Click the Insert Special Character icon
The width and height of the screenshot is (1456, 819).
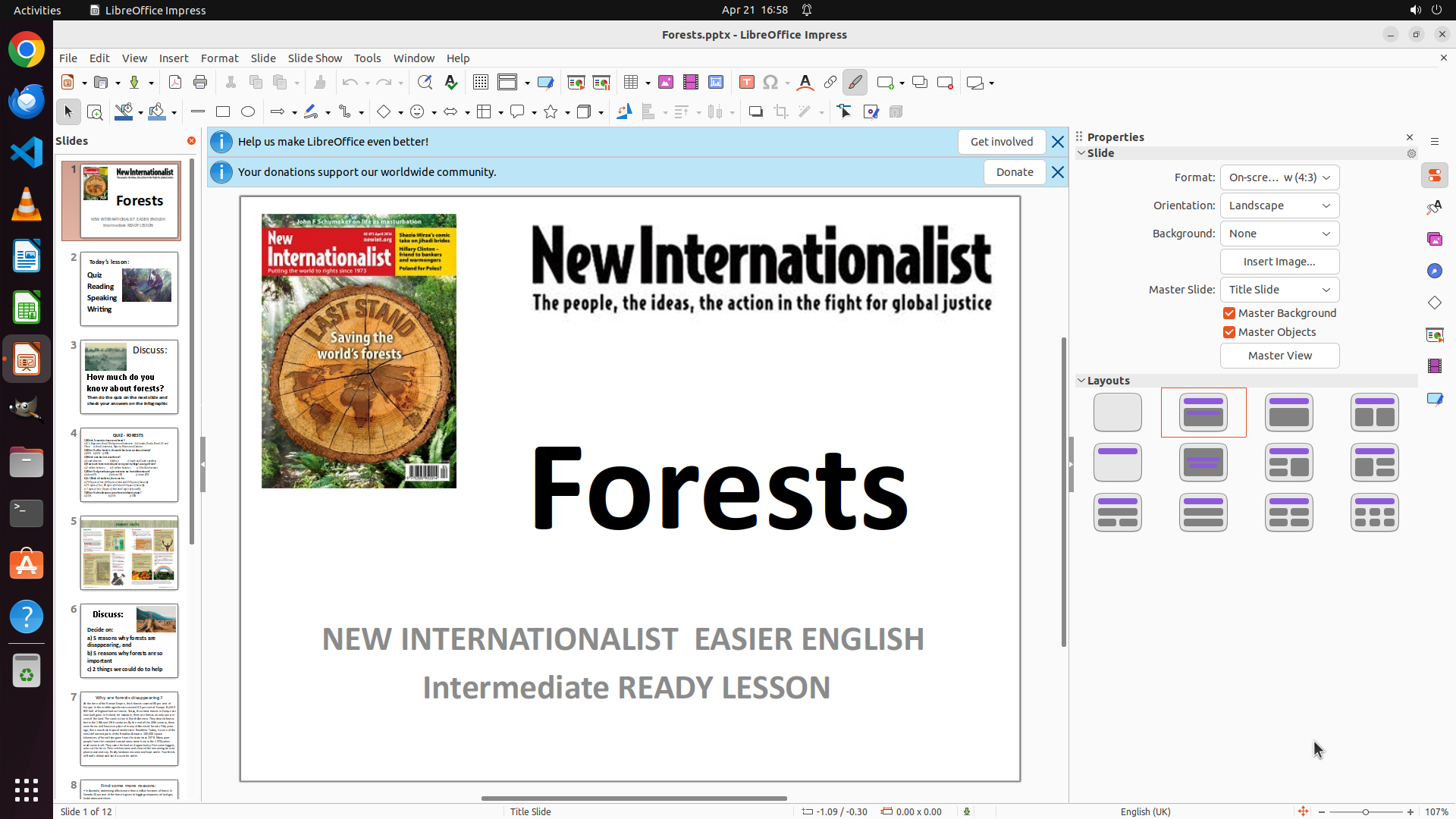coord(770,83)
